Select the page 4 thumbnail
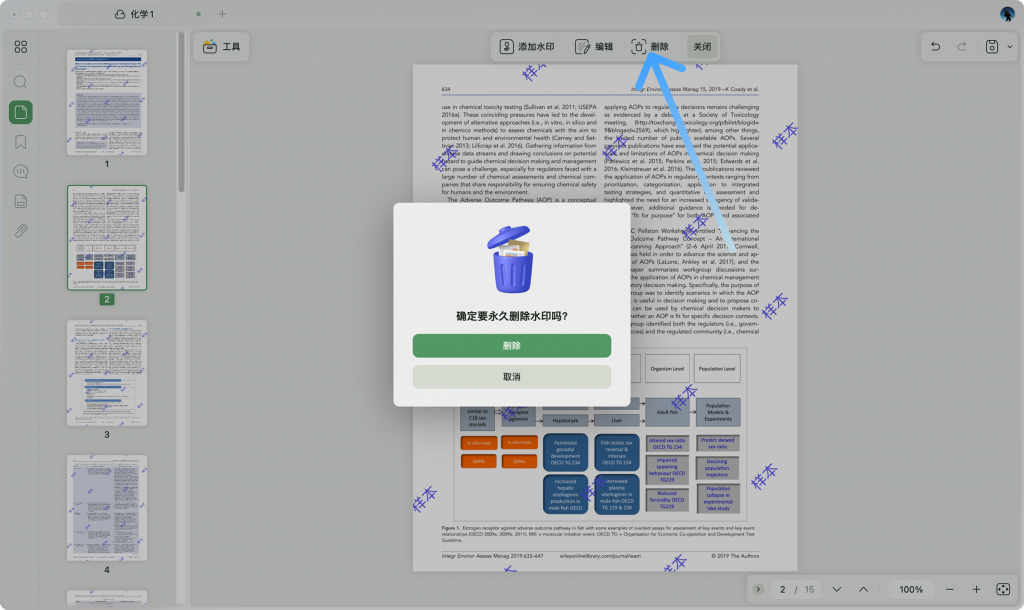 [107, 508]
